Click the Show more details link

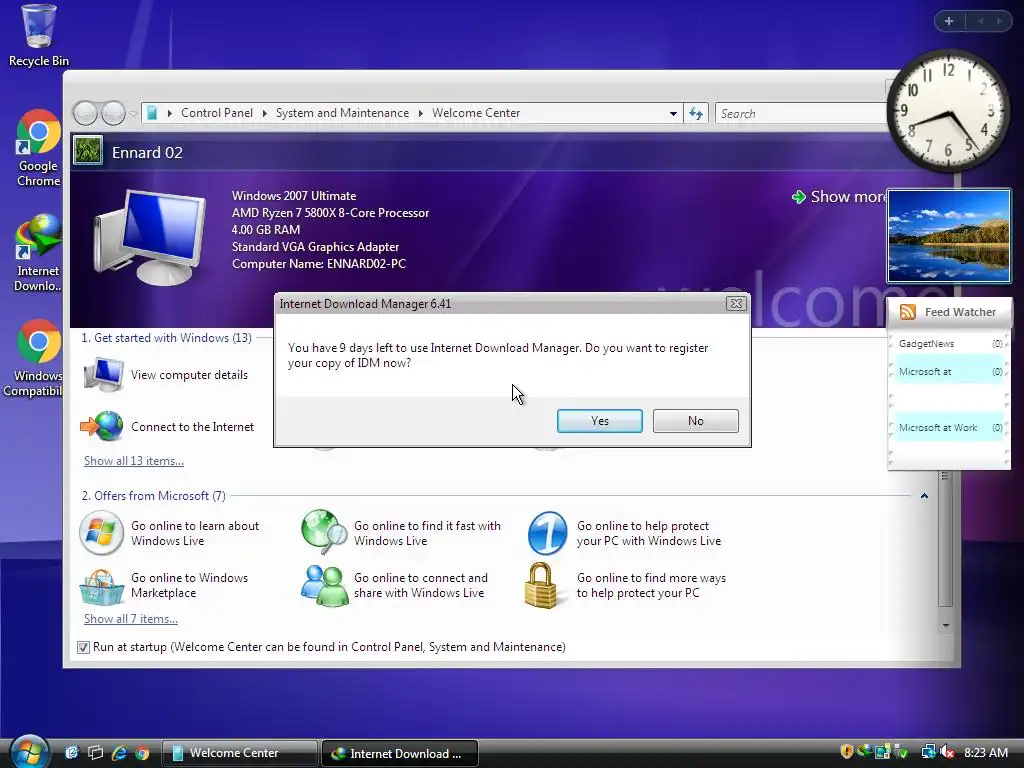coord(840,197)
